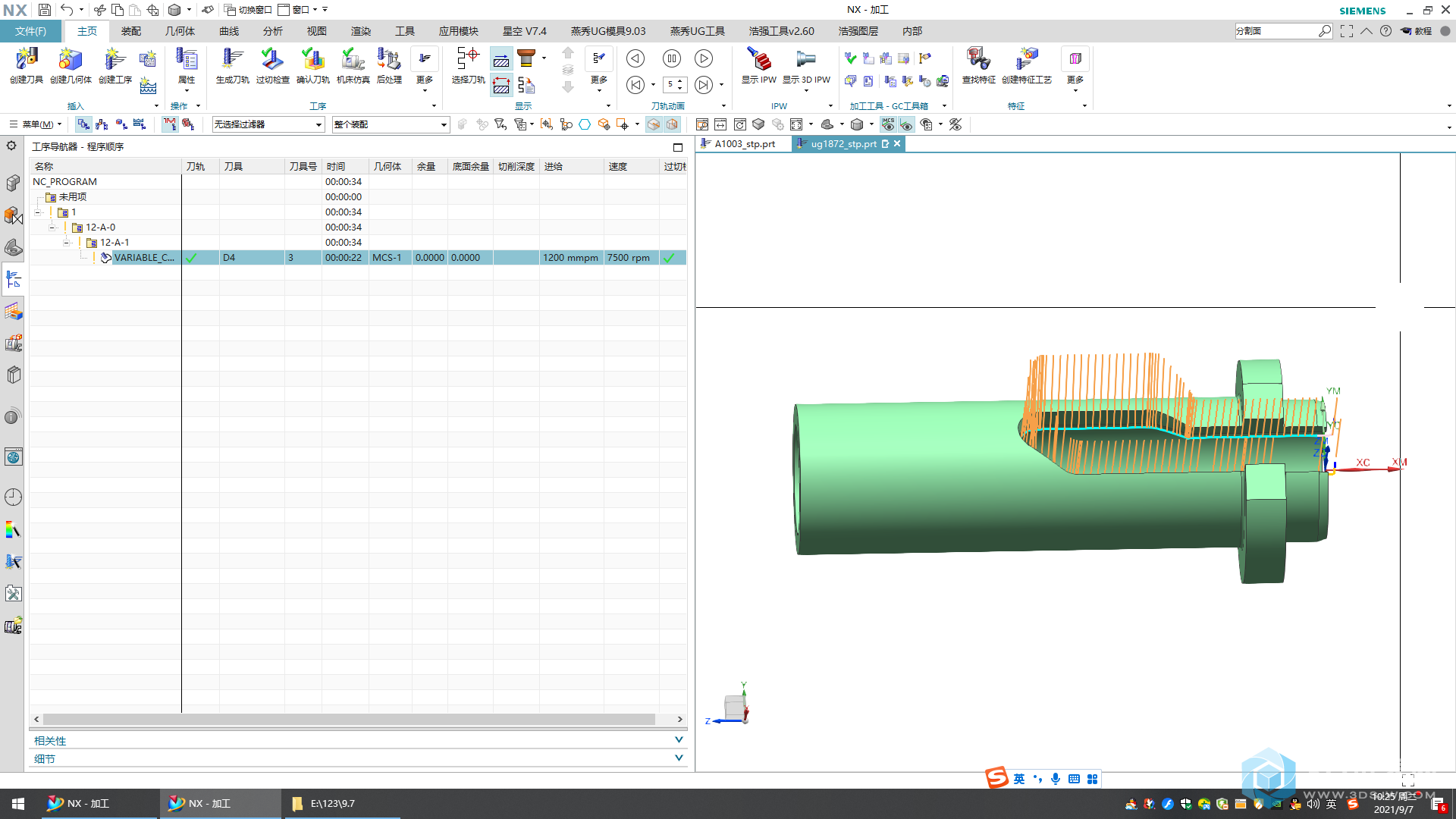
Task: Open Windows Start menu
Action: coord(18,803)
